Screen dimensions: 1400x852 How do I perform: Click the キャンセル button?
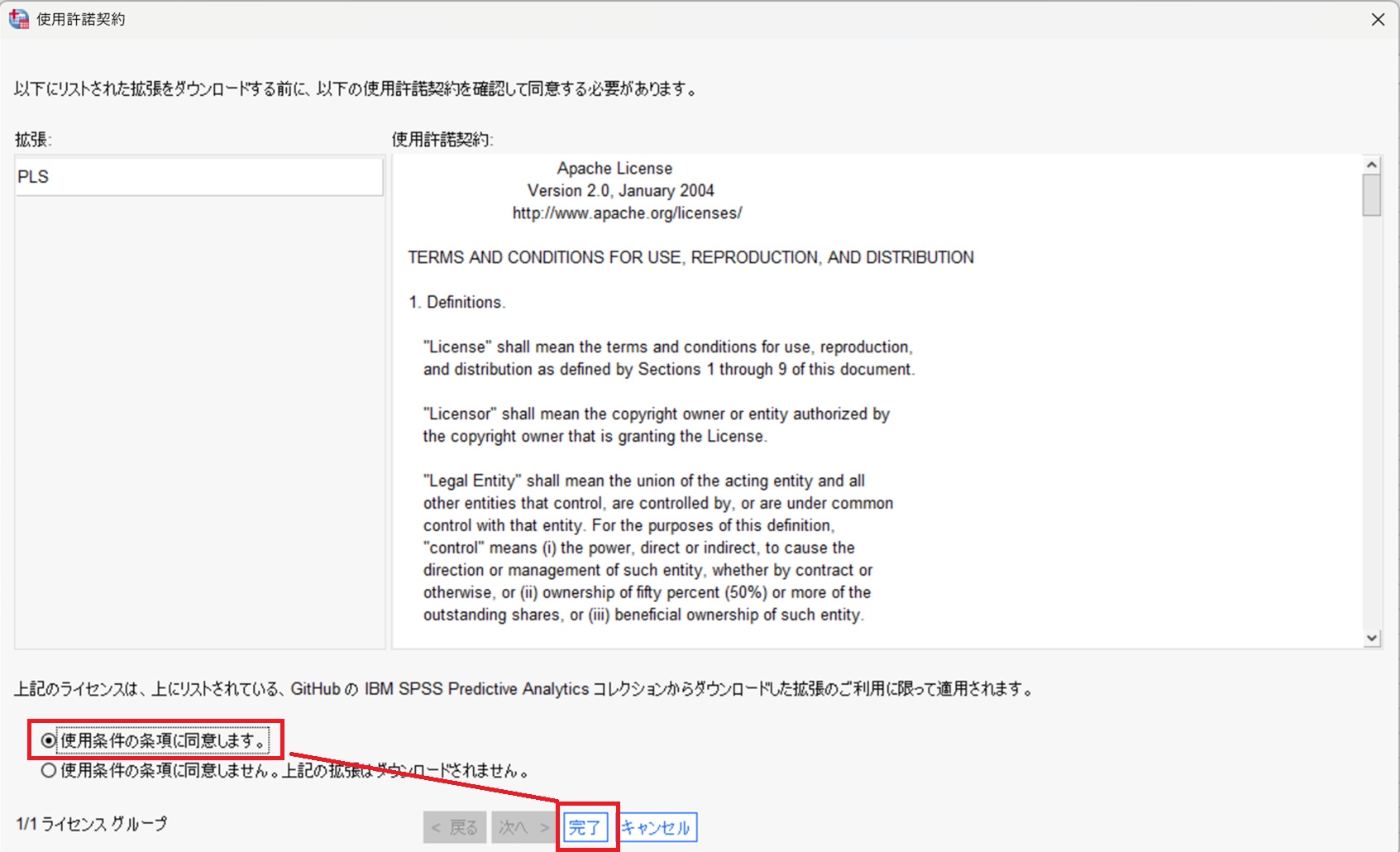click(657, 827)
